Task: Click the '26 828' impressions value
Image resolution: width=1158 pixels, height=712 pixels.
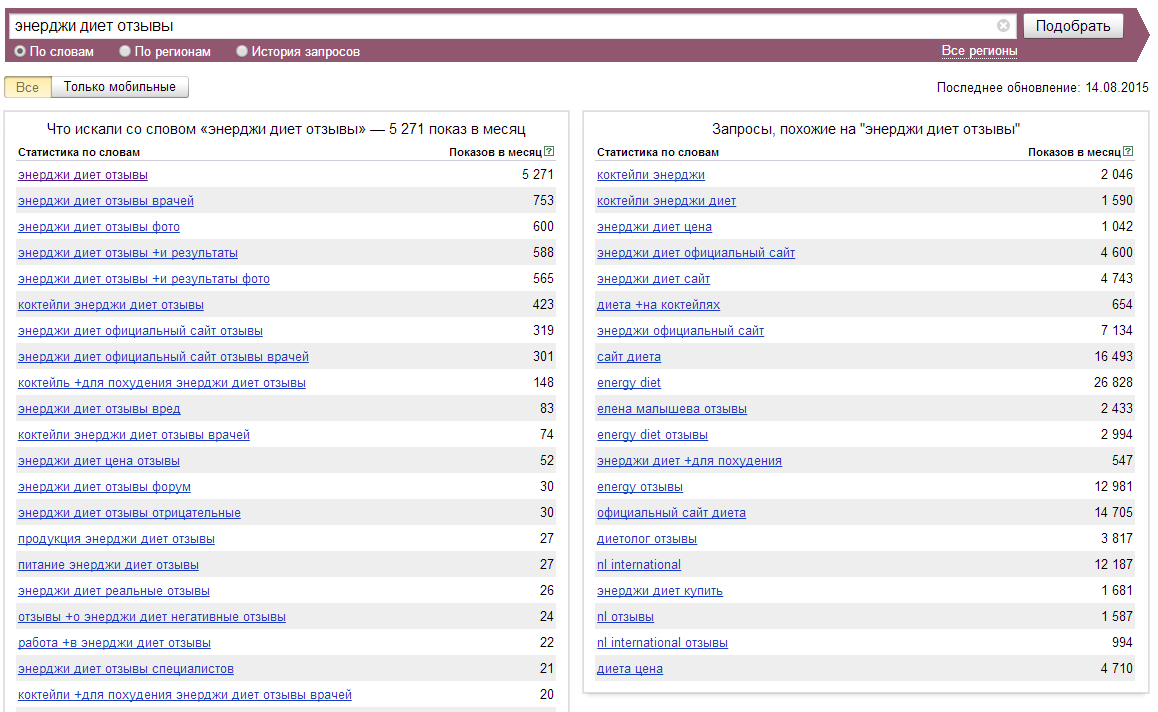Action: click(1114, 383)
